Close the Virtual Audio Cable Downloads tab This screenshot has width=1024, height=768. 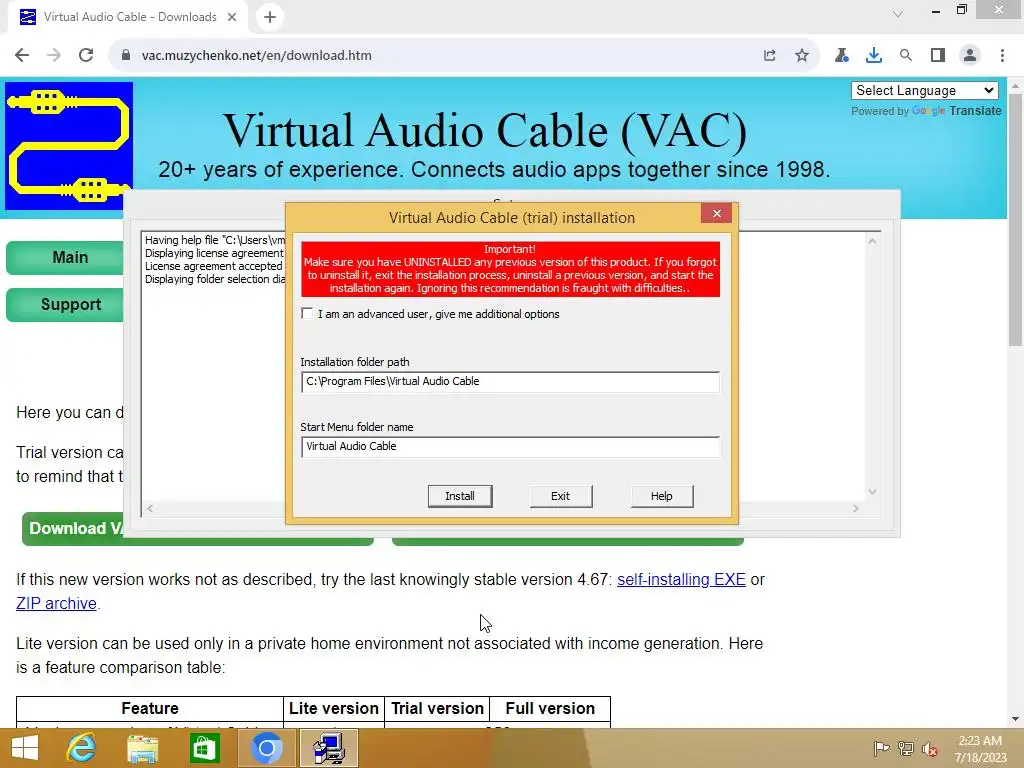click(232, 17)
